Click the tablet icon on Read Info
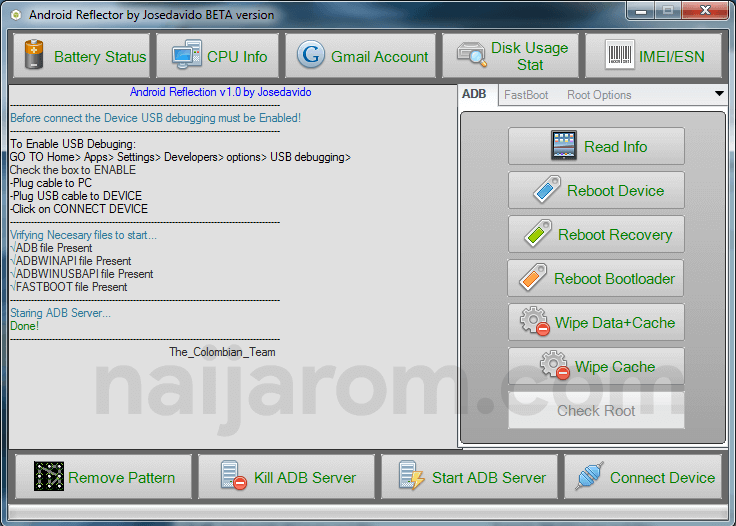 [x=564, y=145]
